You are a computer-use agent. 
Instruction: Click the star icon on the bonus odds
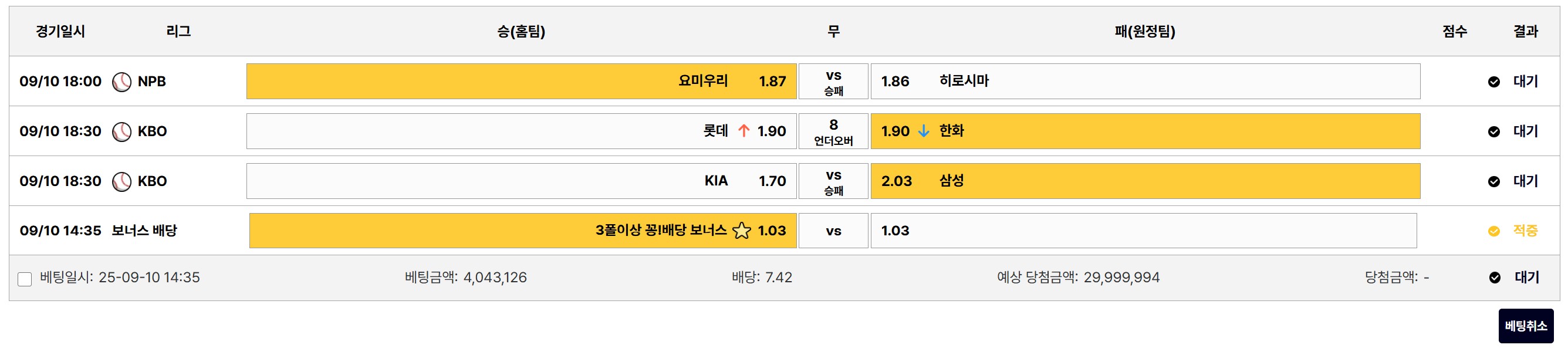pos(741,231)
